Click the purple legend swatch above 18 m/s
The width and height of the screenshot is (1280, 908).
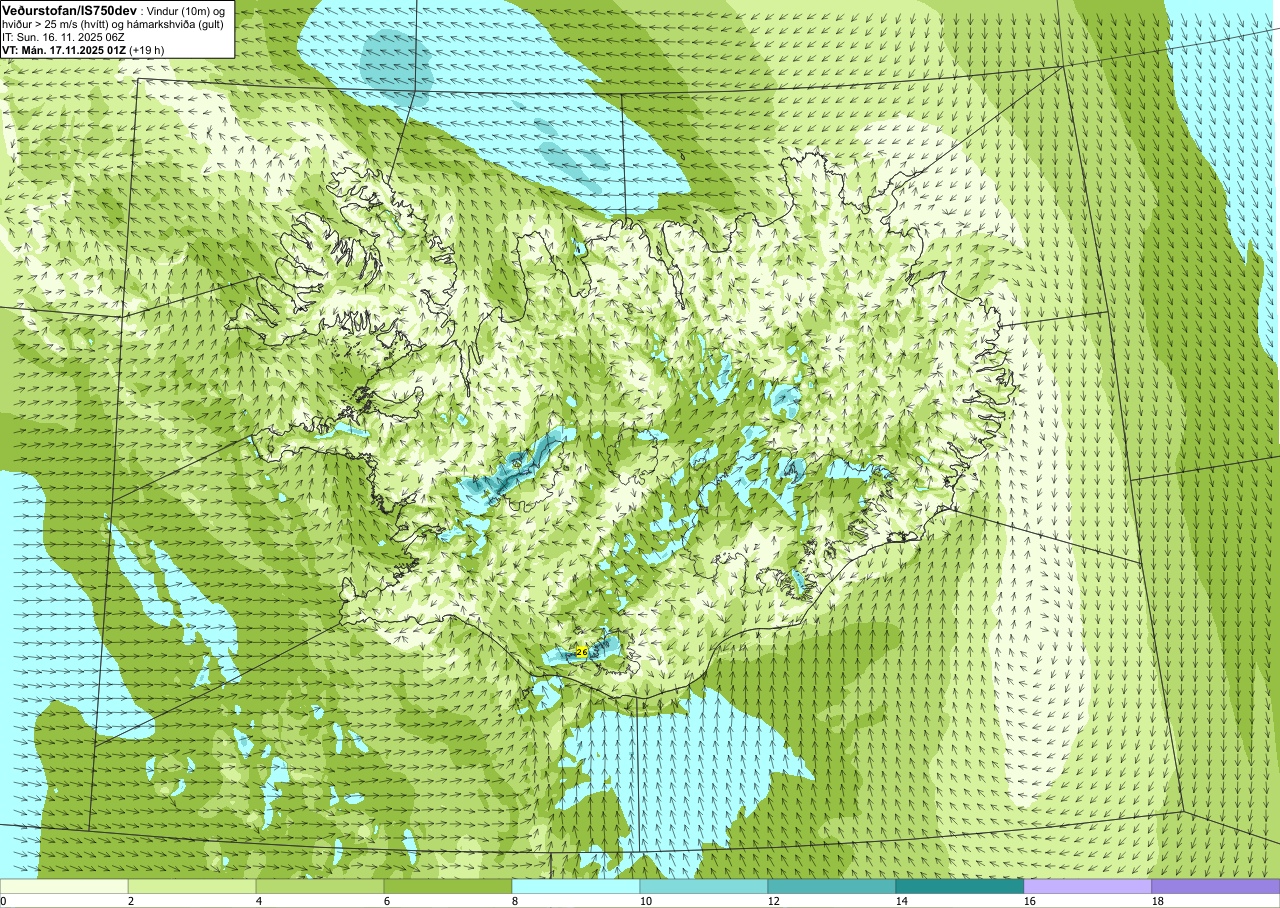tap(1216, 886)
